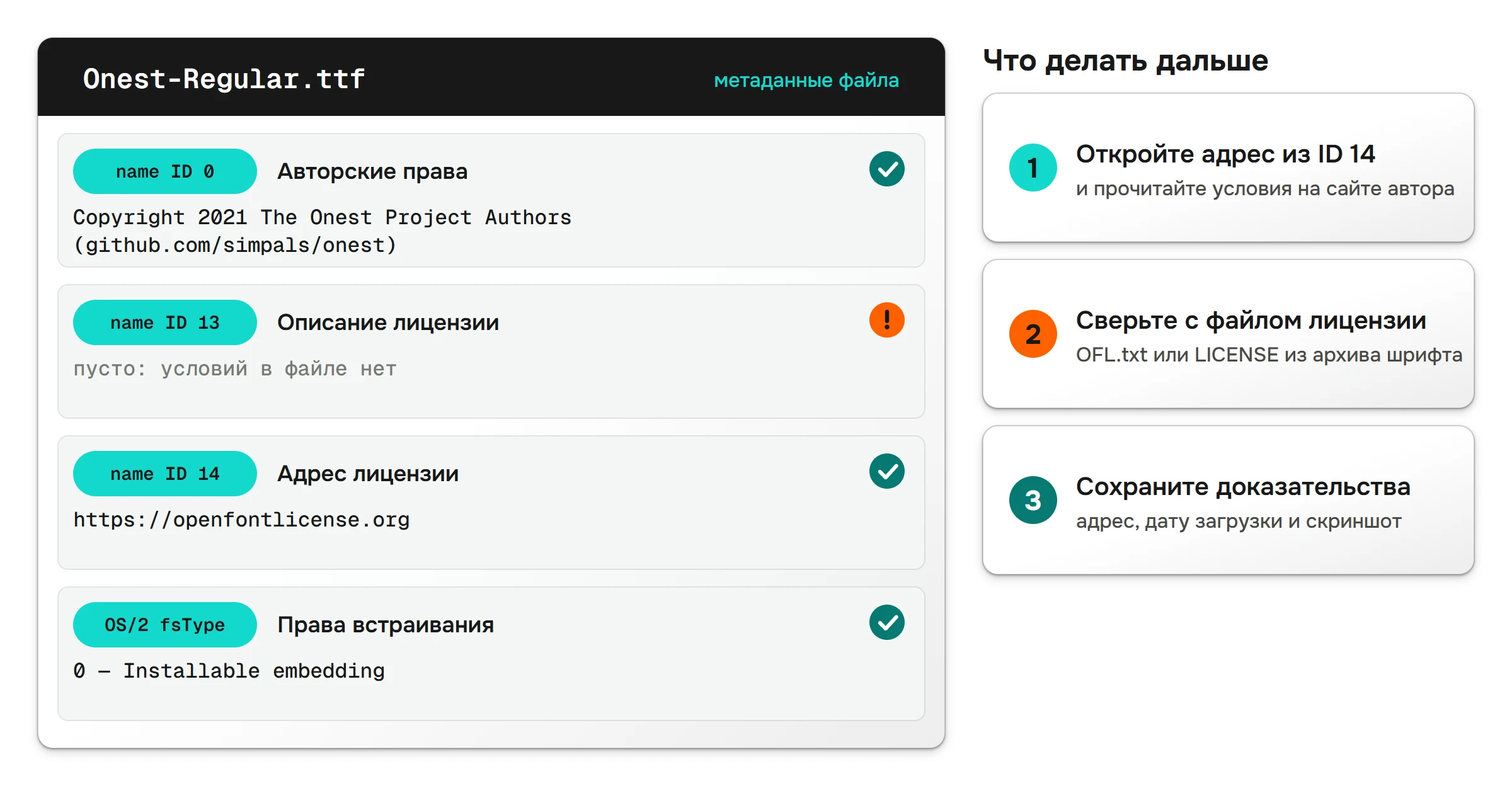Click the green checkmark beside Права встраивания
Screen dimensions: 1512x786
886,622
